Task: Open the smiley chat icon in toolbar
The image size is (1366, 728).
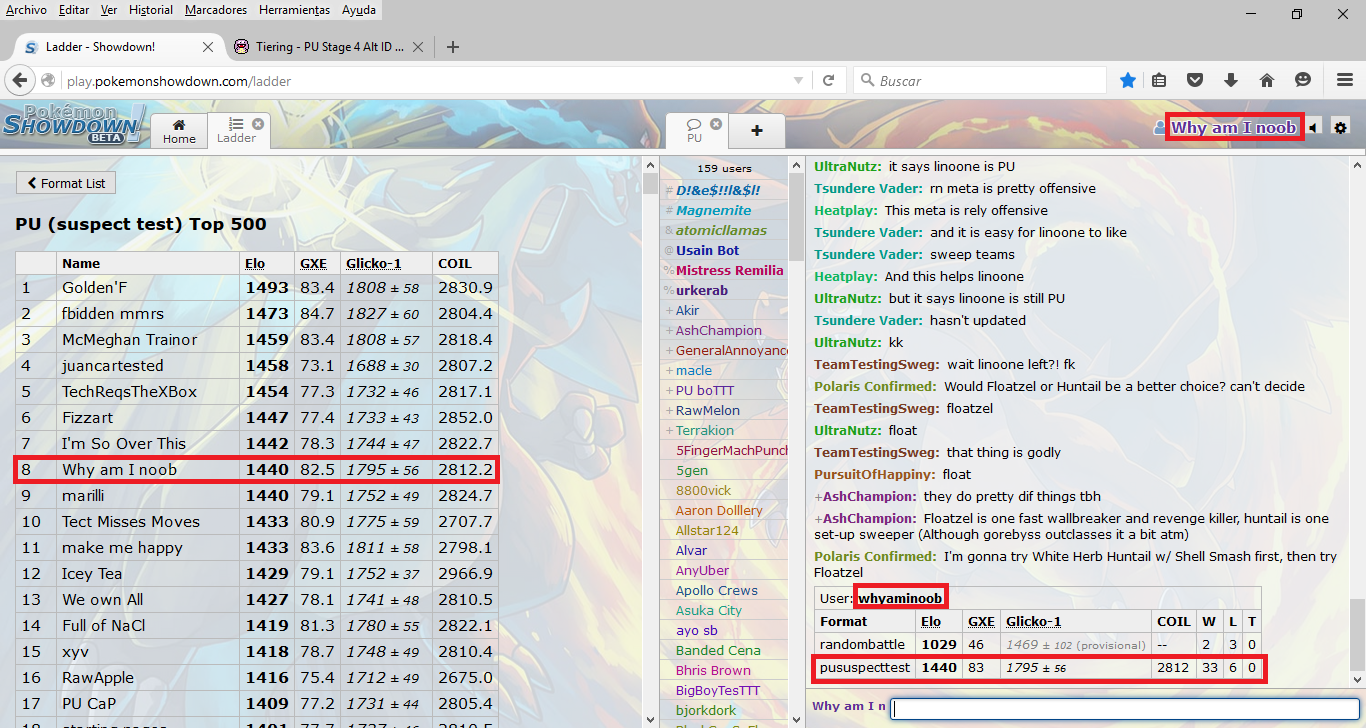Action: click(1303, 80)
